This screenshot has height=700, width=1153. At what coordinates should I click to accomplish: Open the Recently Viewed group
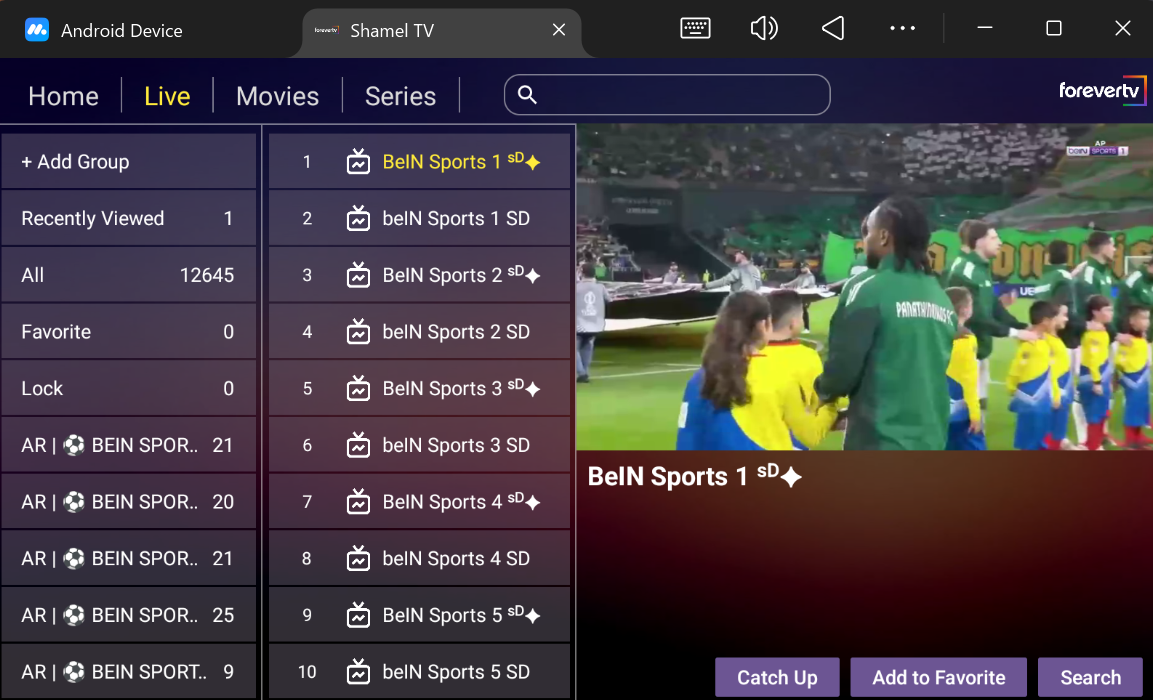click(128, 219)
